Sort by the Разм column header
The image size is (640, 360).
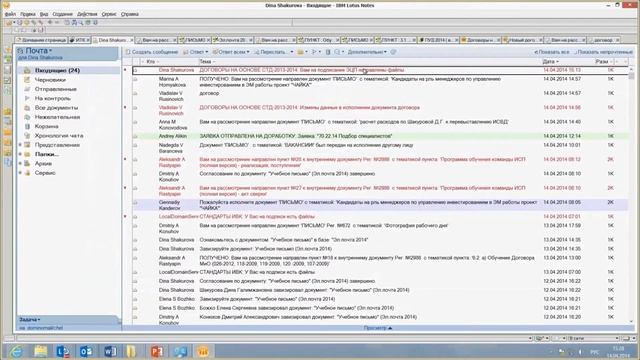pyautogui.click(x=602, y=62)
